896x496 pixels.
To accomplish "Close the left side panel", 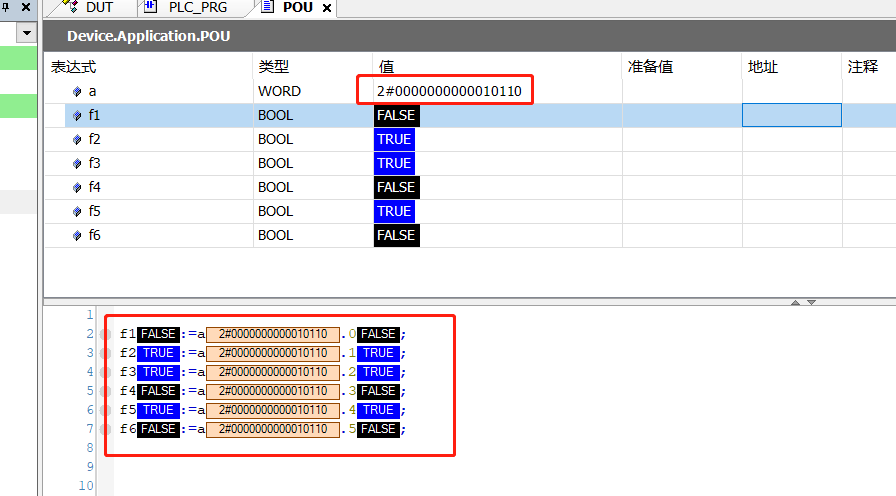I will point(26,7).
